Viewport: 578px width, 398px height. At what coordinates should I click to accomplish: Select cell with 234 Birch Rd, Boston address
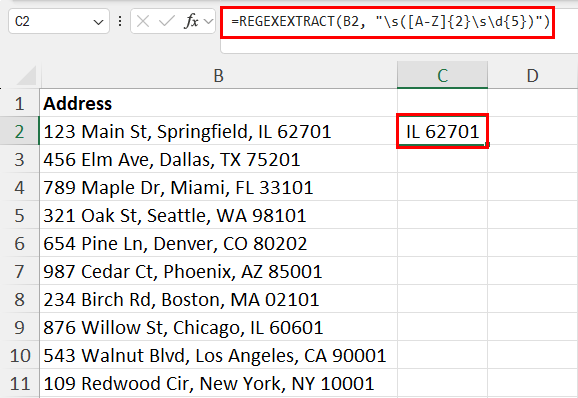[219, 299]
